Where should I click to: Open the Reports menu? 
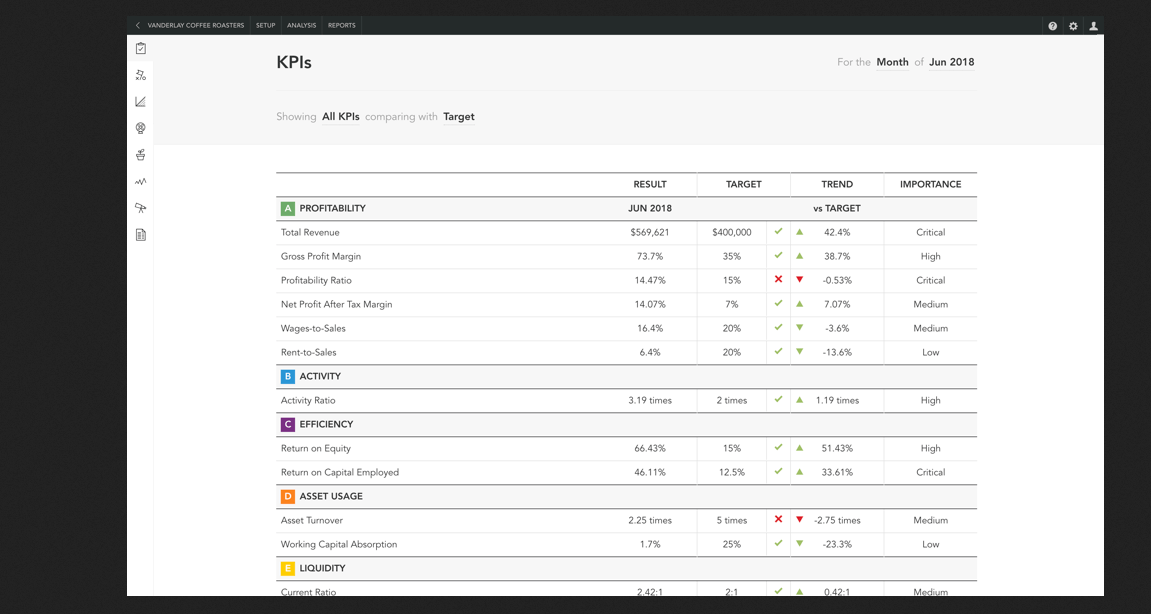click(341, 26)
